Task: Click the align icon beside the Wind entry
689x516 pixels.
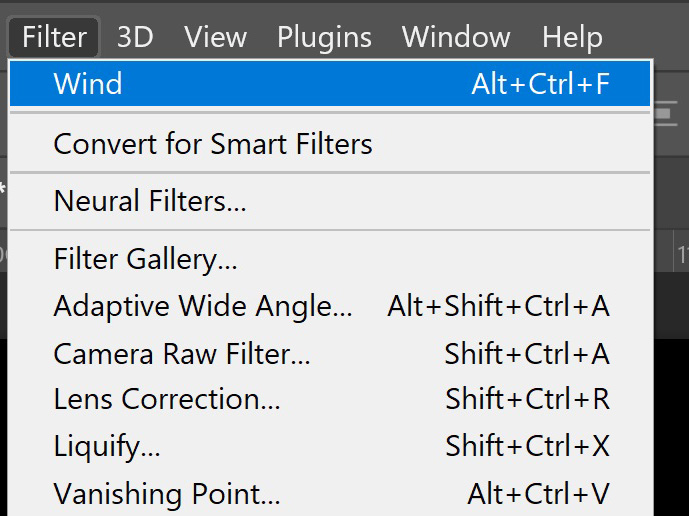Action: click(666, 113)
